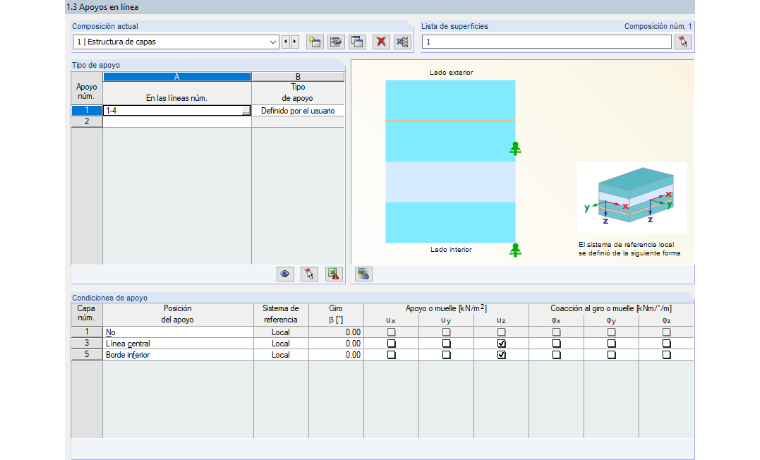Click position cell 'No' for layer 1

[178, 333]
